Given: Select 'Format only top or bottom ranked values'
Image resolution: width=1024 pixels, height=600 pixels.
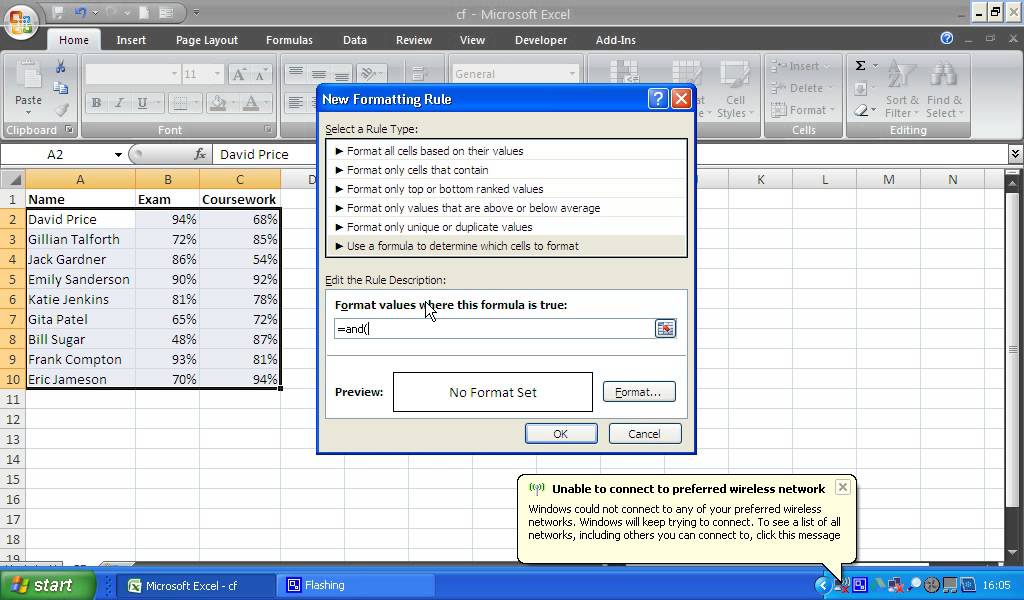Looking at the screenshot, I should pyautogui.click(x=506, y=189).
